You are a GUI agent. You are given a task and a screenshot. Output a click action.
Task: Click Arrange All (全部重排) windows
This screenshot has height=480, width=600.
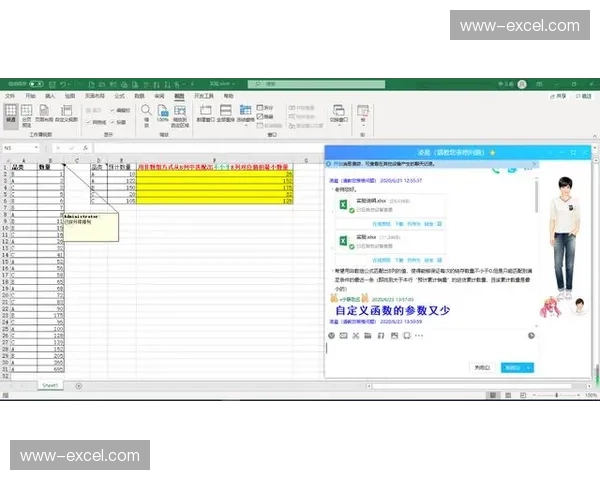click(225, 114)
